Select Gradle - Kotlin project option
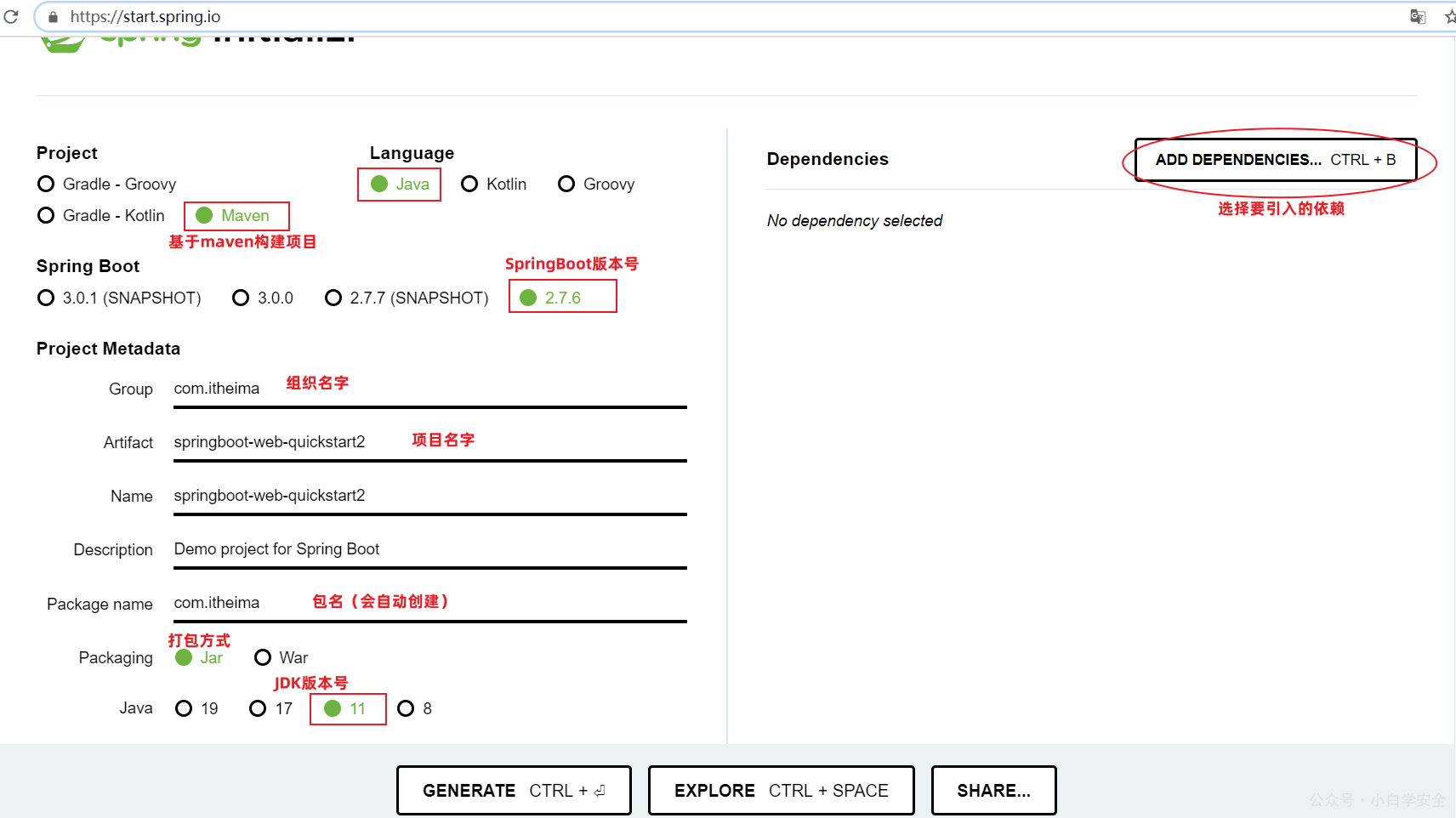The width and height of the screenshot is (1456, 818). pyautogui.click(x=101, y=215)
